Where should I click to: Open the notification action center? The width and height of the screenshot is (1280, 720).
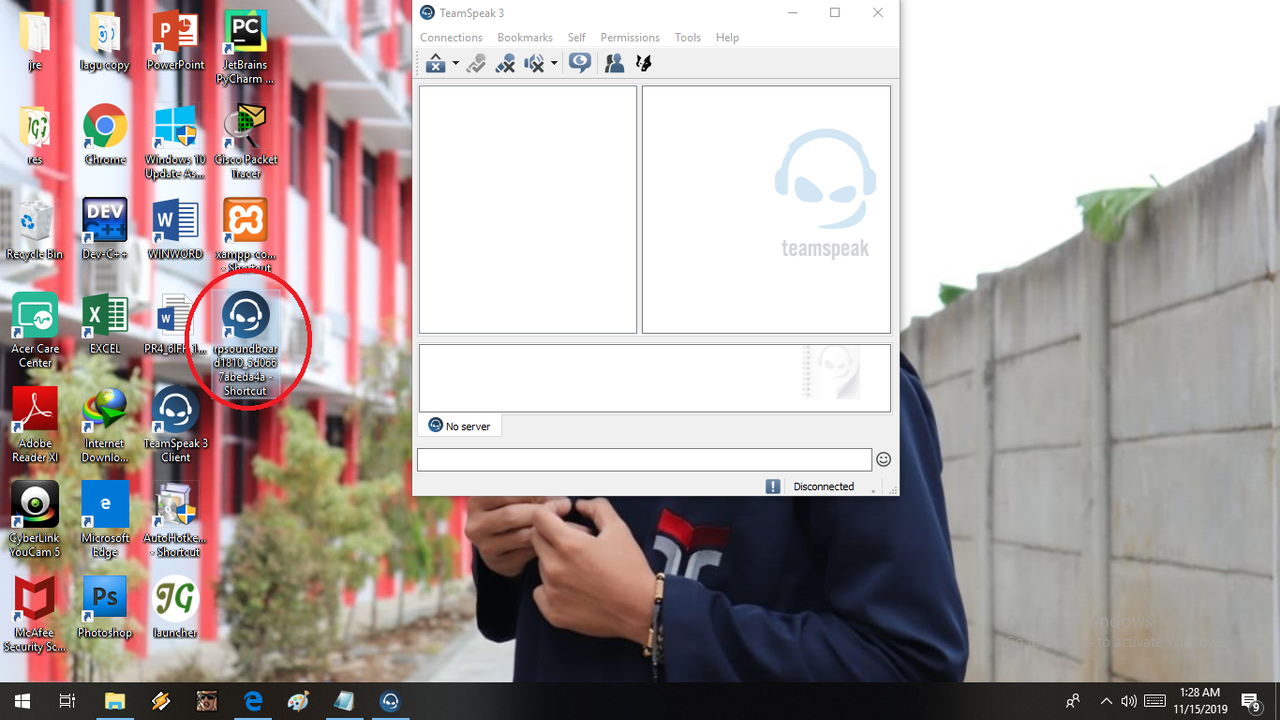click(x=1250, y=701)
